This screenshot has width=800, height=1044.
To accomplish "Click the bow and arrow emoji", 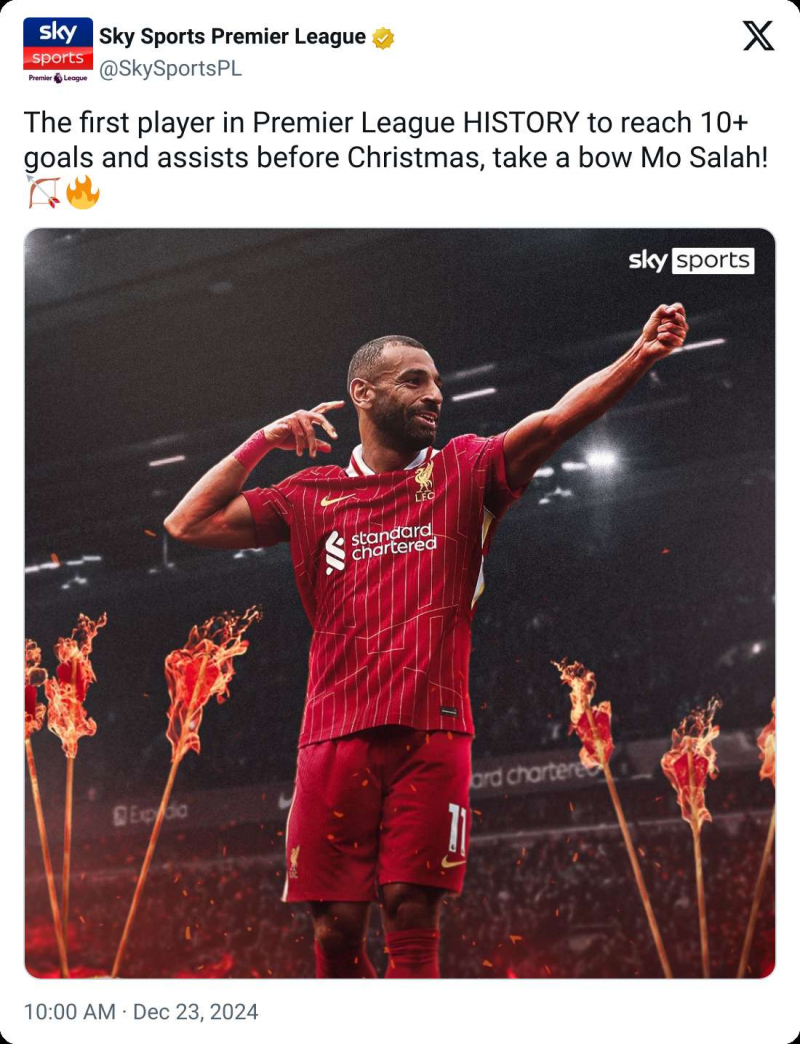I will click(x=43, y=192).
